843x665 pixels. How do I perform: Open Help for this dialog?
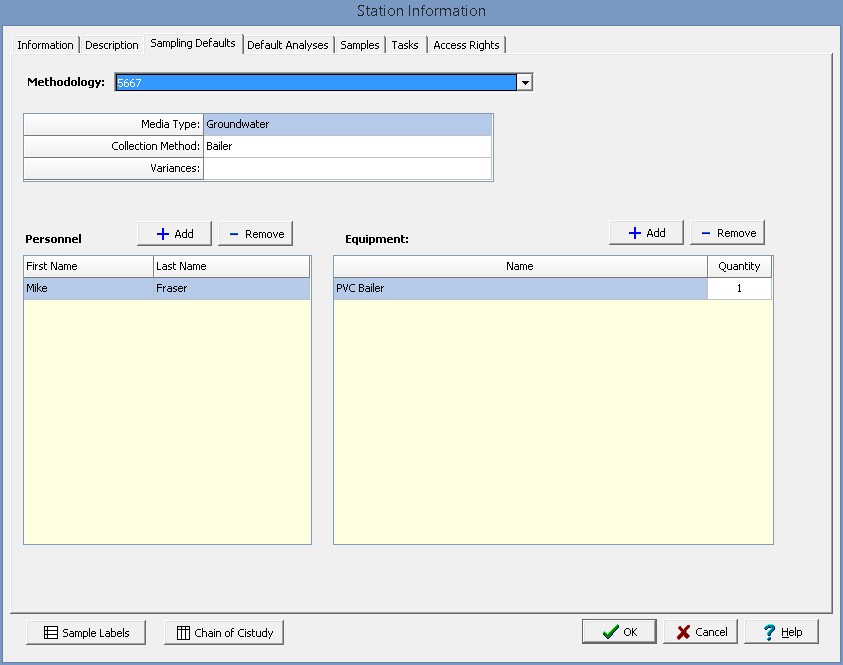point(781,632)
